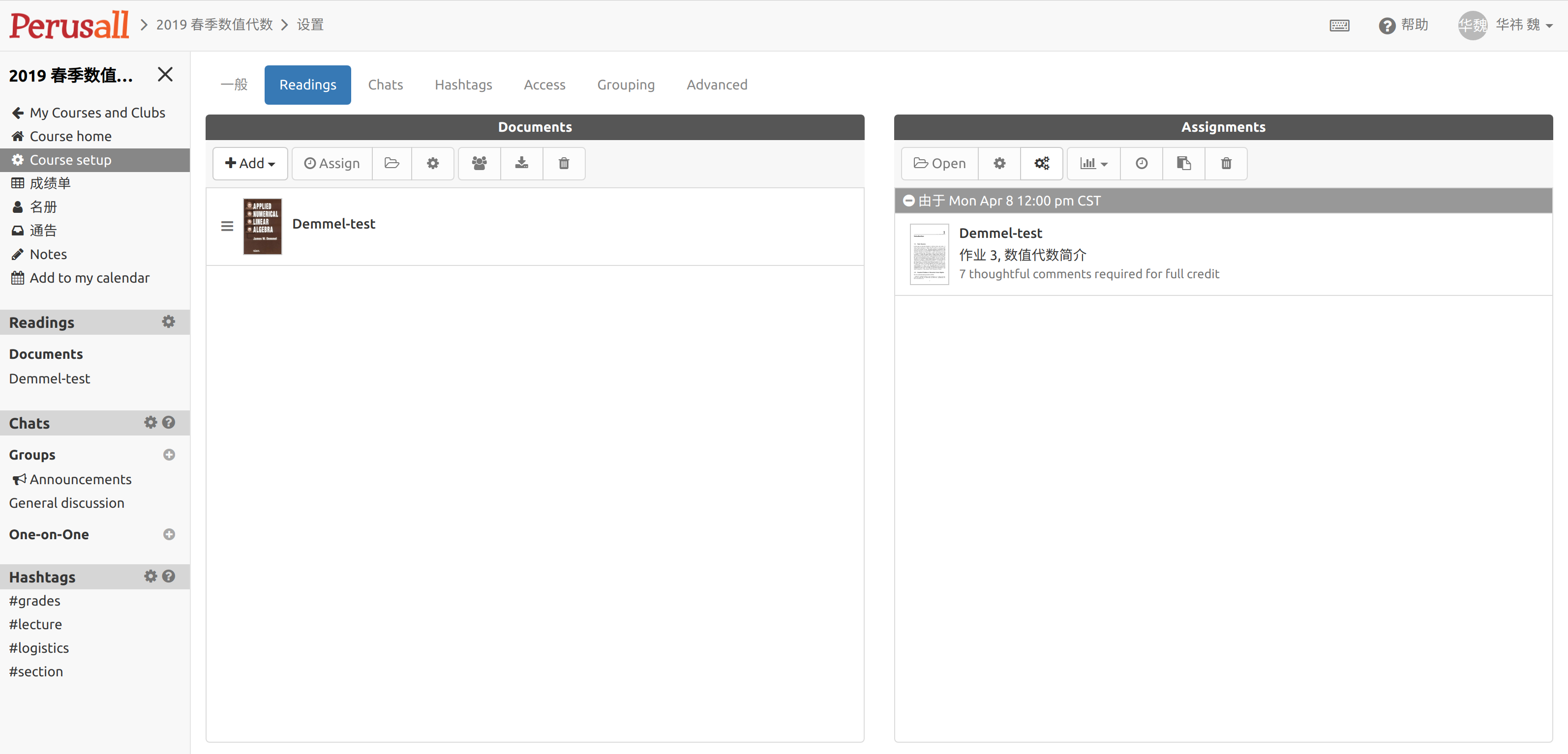The image size is (1568, 754).
Task: Open Readings section gear in sidebar
Action: pos(169,321)
